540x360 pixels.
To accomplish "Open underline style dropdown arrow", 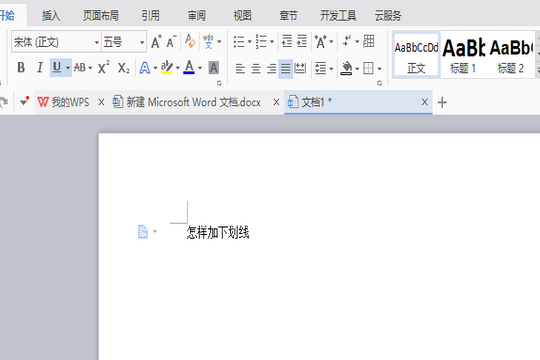I will [x=68, y=68].
